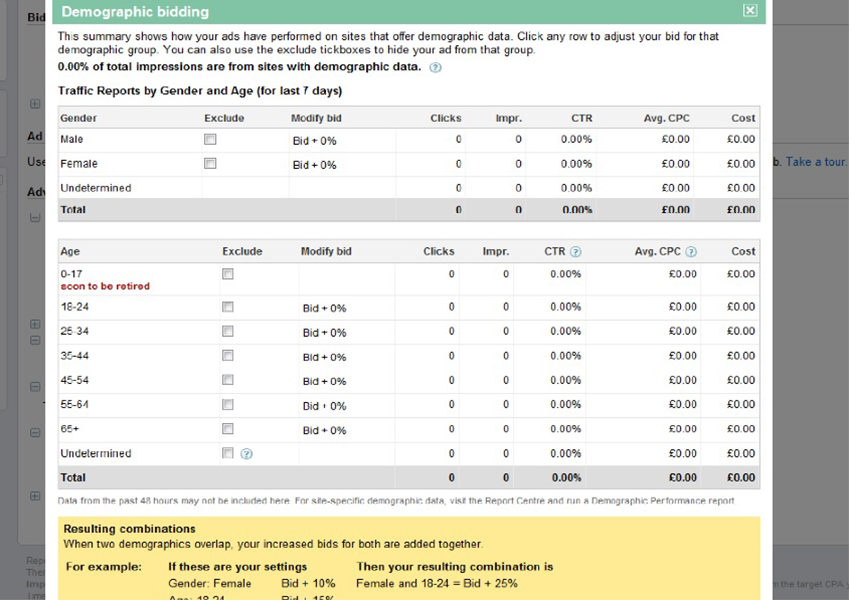Click 'Traffic Reports by Gender and Age' heading
The height and width of the screenshot is (600, 851).
[200, 91]
